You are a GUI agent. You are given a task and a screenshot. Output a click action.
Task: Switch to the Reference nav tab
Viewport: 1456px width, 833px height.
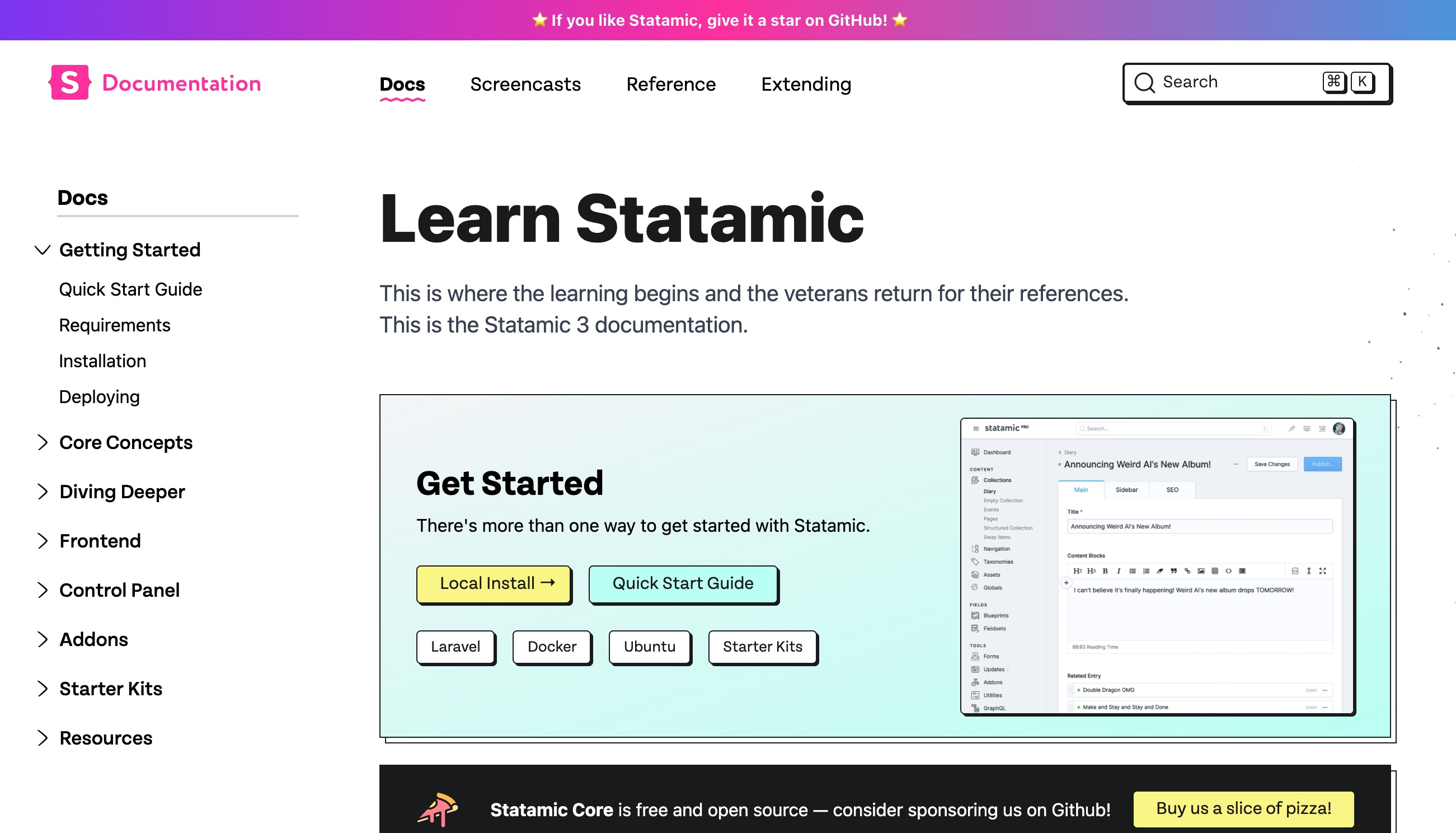(671, 84)
